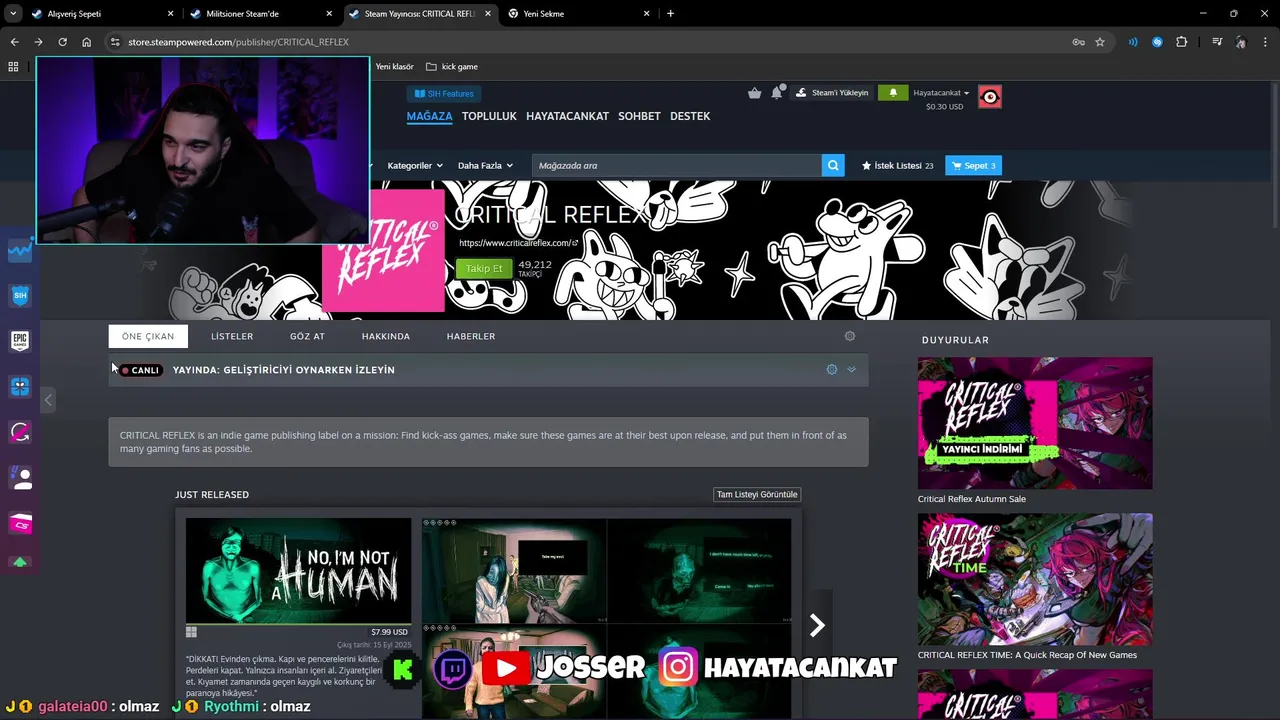Switch to the HAKKINDA tab
The height and width of the screenshot is (720, 1280).
click(386, 336)
